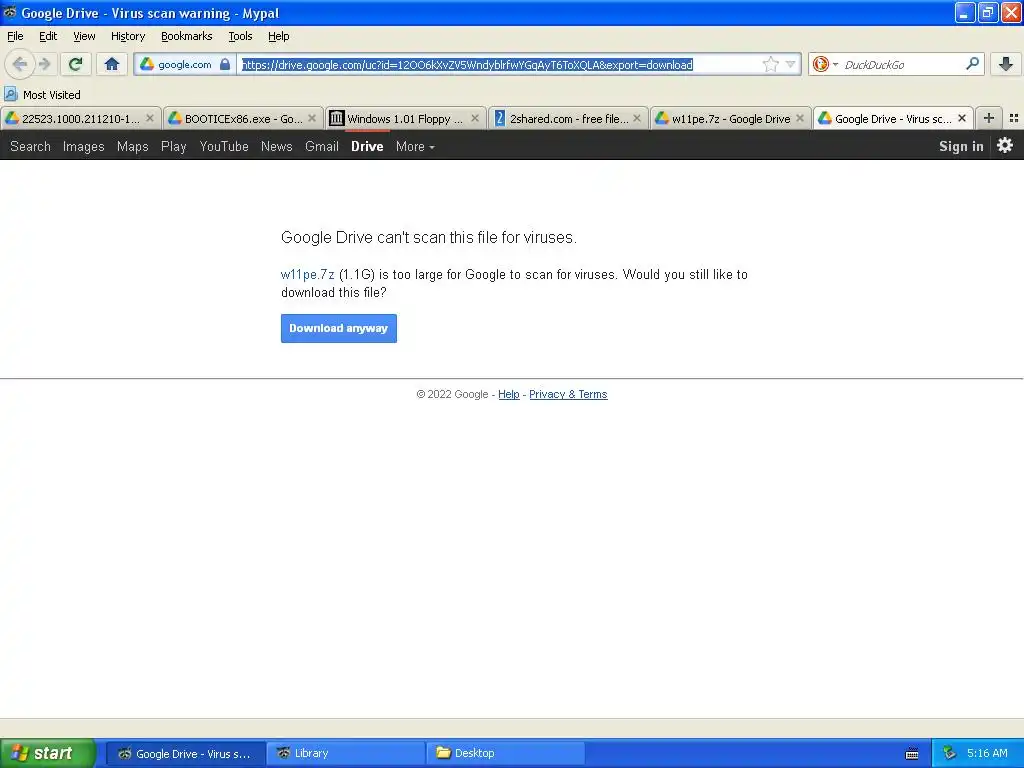
Task: Reload the current page
Action: pos(76,64)
